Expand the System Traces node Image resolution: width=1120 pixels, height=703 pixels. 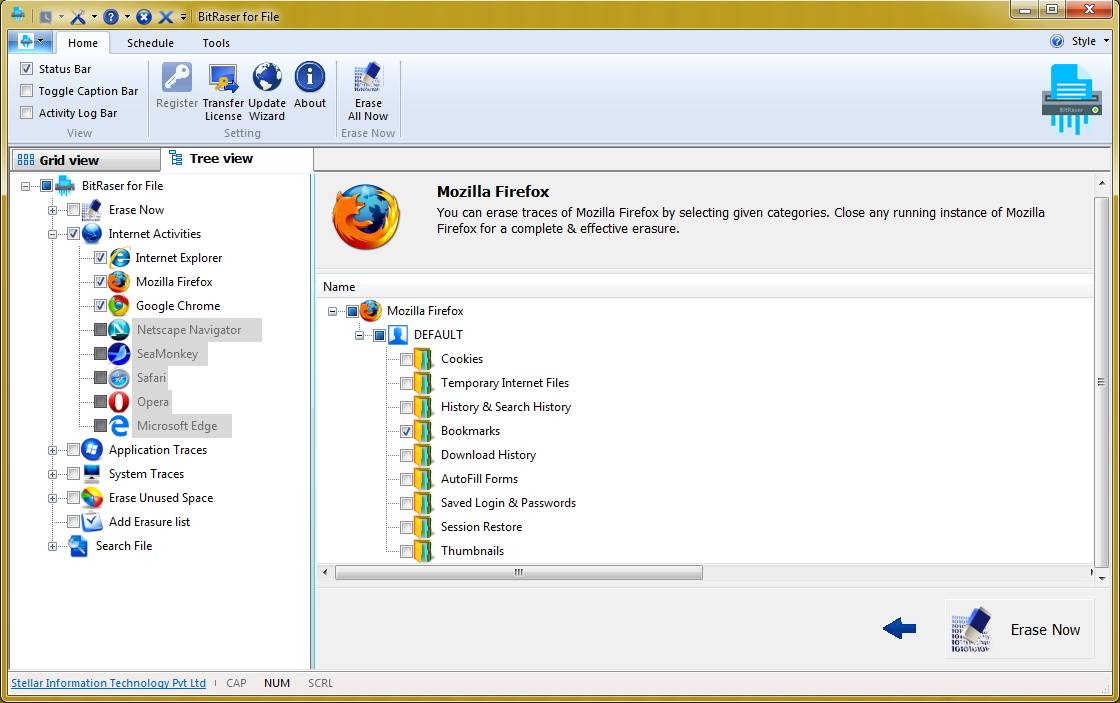coord(52,474)
